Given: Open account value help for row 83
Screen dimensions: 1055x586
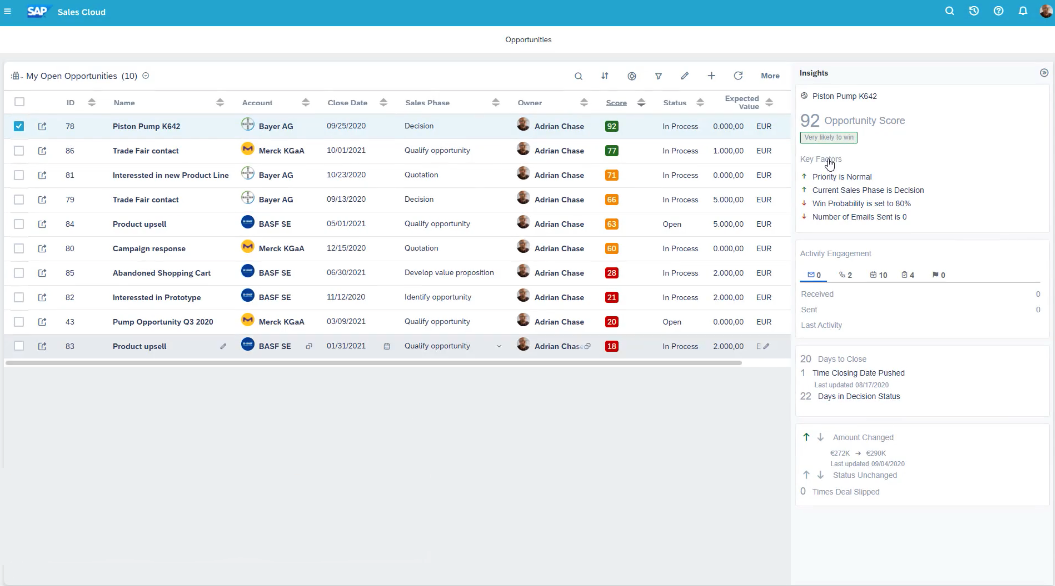Looking at the screenshot, I should click(309, 346).
